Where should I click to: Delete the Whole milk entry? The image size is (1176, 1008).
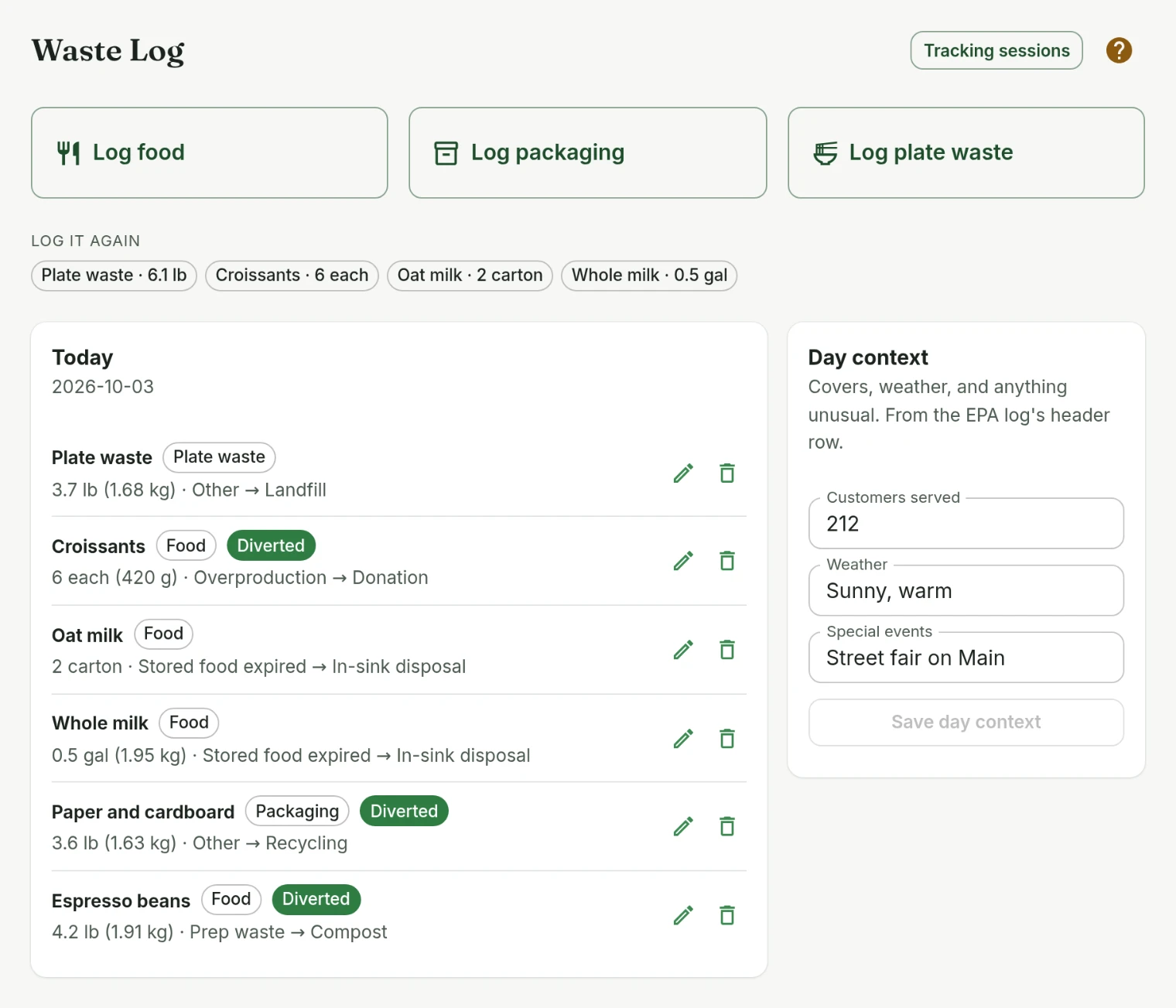pos(727,739)
